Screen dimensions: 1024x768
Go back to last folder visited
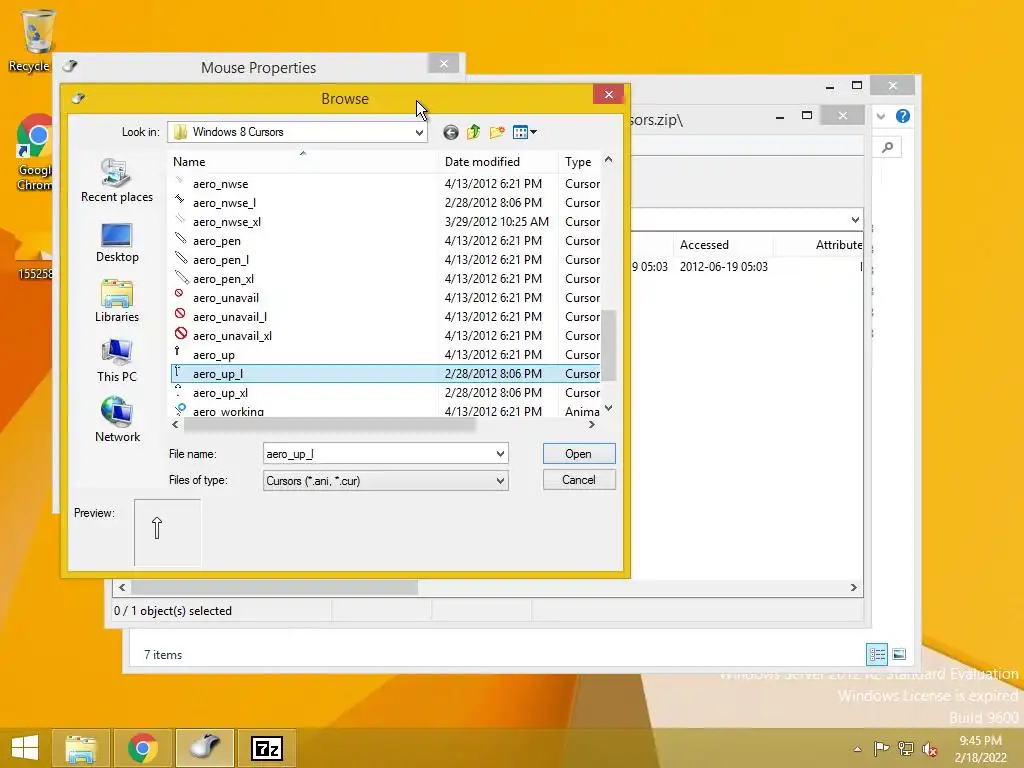(x=451, y=133)
